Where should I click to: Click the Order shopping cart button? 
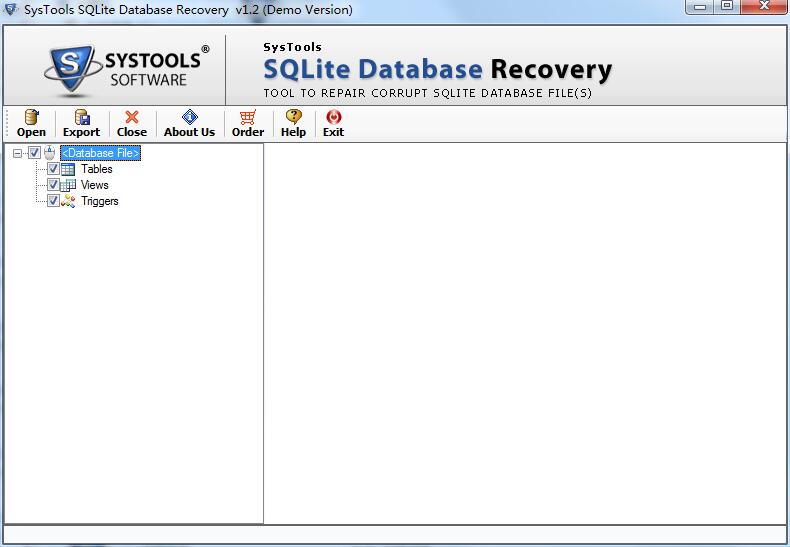(x=247, y=123)
